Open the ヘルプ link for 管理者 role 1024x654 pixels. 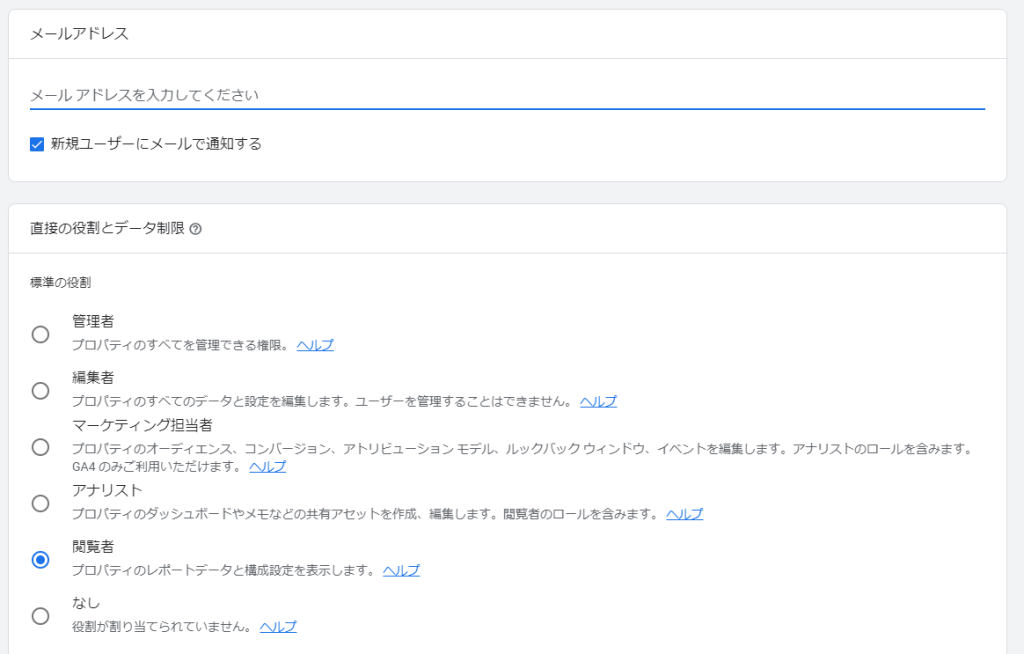(315, 345)
